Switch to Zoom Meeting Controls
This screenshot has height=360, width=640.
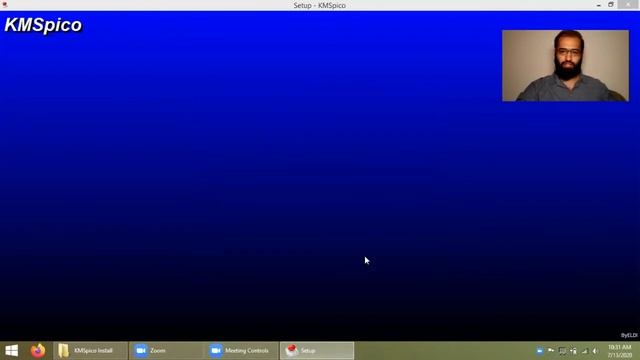(x=242, y=351)
